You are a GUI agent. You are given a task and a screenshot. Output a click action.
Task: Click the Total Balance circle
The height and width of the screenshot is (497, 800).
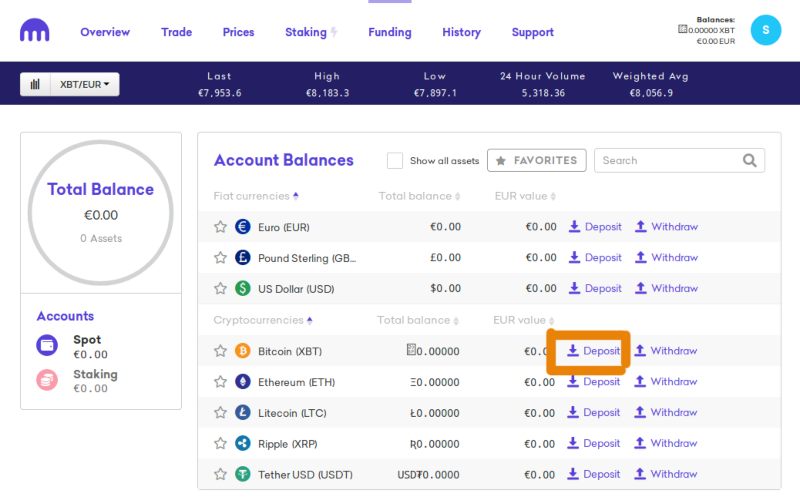click(x=101, y=213)
